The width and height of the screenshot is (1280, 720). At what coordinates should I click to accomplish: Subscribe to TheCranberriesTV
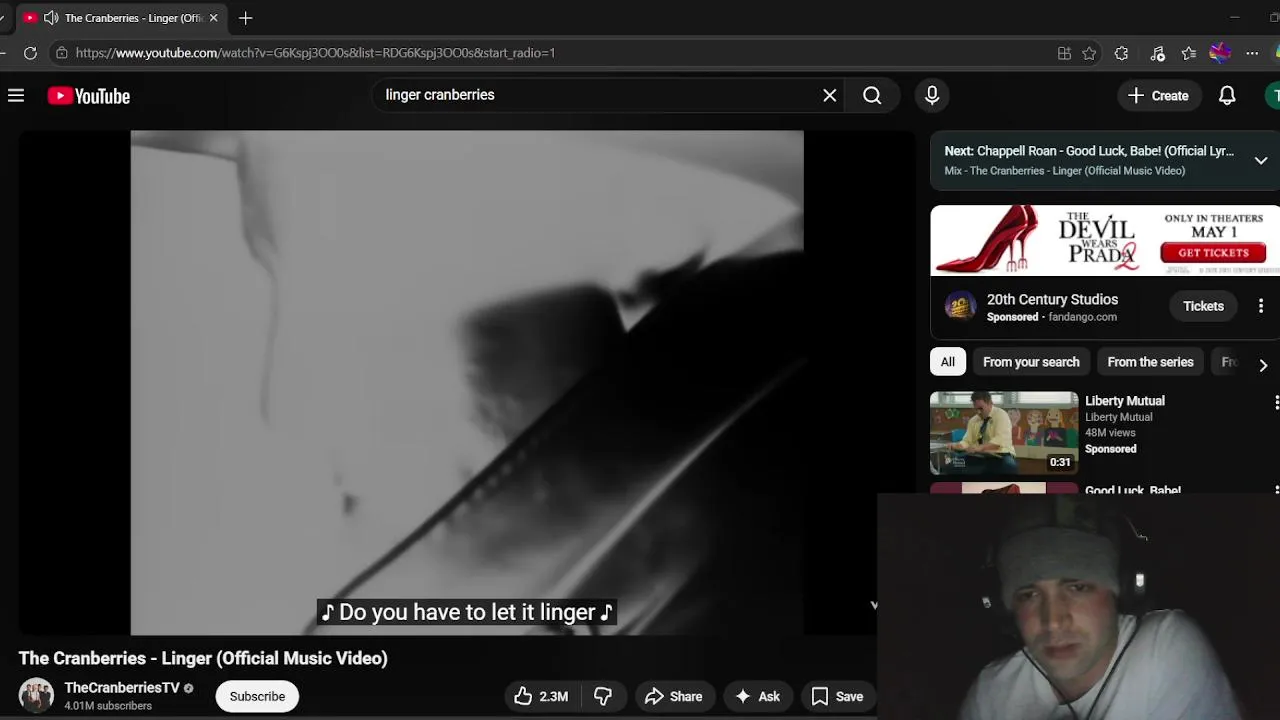[x=257, y=696]
